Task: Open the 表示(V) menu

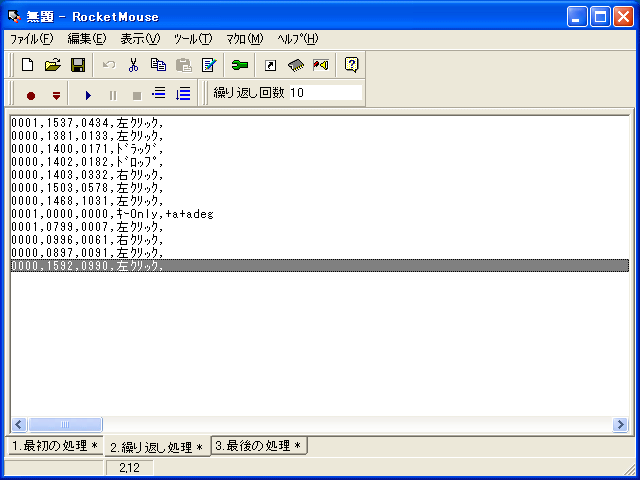Action: tap(140, 39)
